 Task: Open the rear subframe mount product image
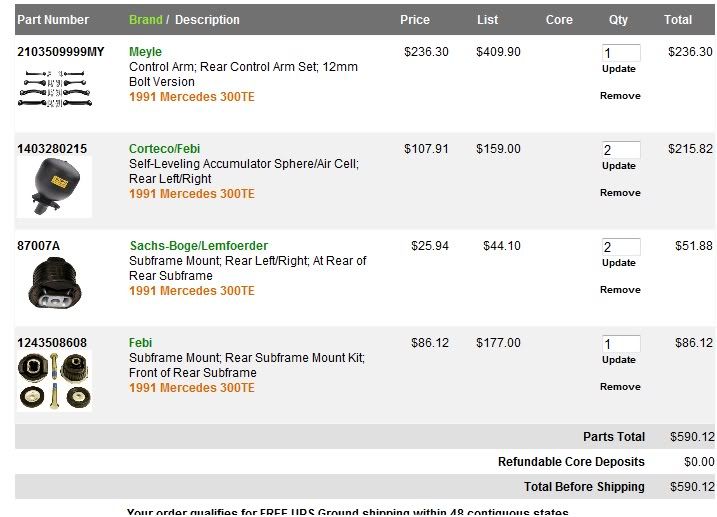[54, 284]
